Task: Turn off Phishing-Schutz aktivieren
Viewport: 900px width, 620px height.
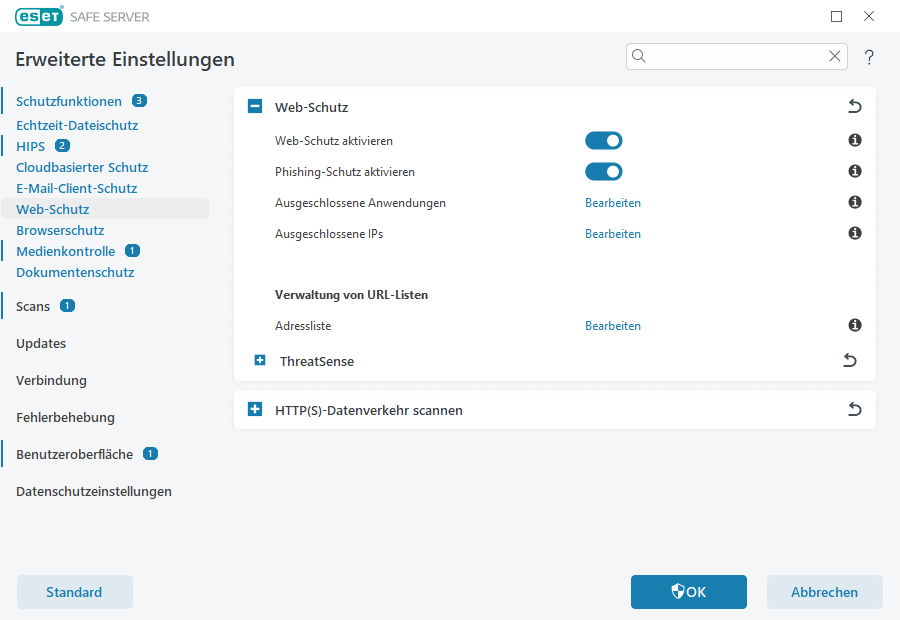Action: 603,171
